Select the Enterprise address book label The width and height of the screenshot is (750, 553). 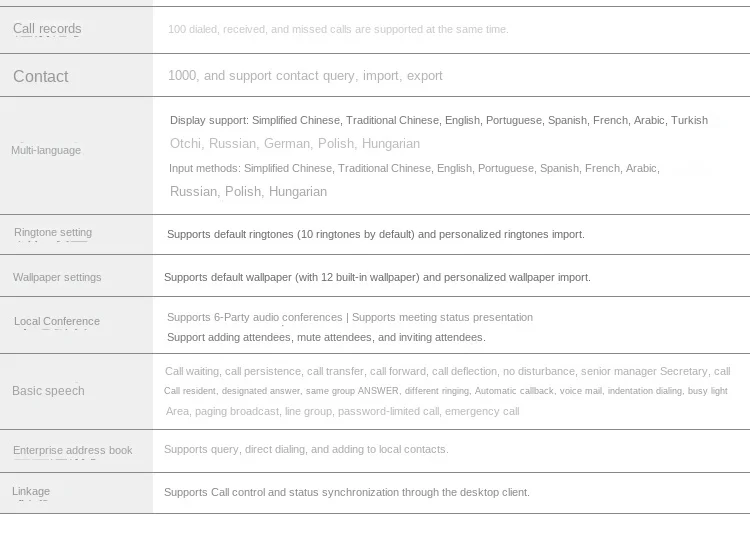pyautogui.click(x=72, y=450)
